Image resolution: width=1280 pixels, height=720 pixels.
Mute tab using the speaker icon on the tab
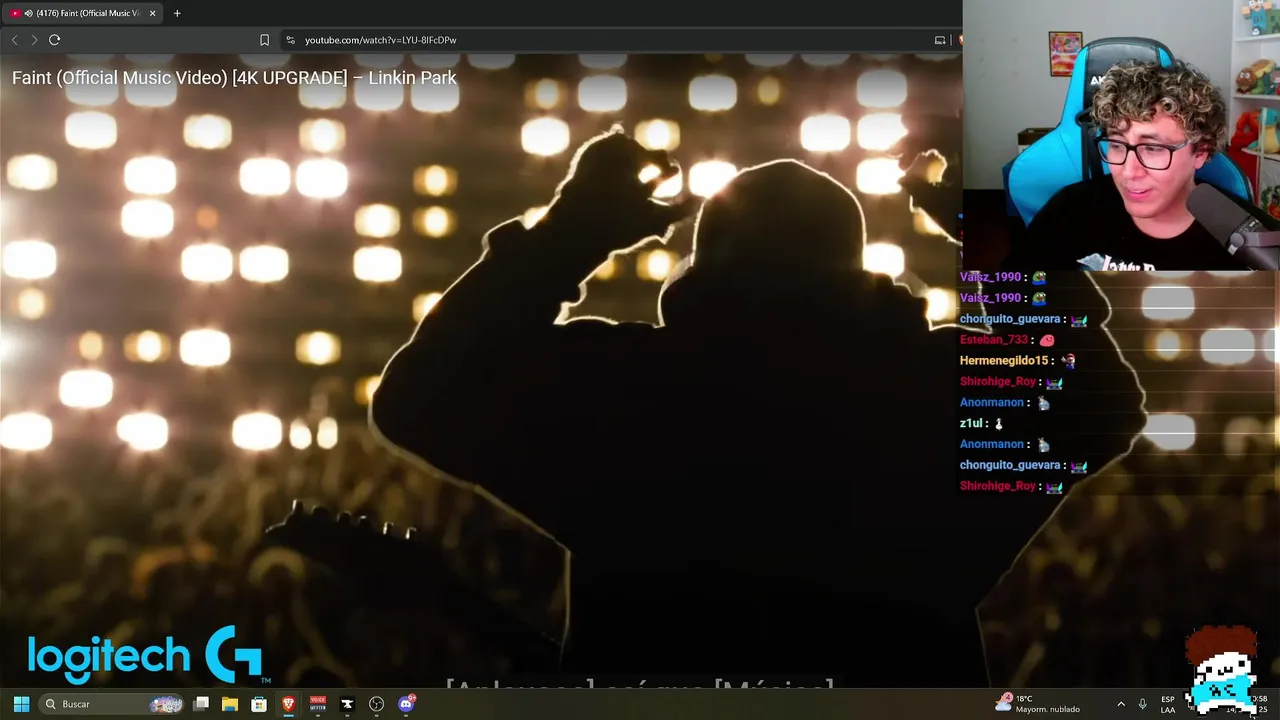tap(28, 13)
